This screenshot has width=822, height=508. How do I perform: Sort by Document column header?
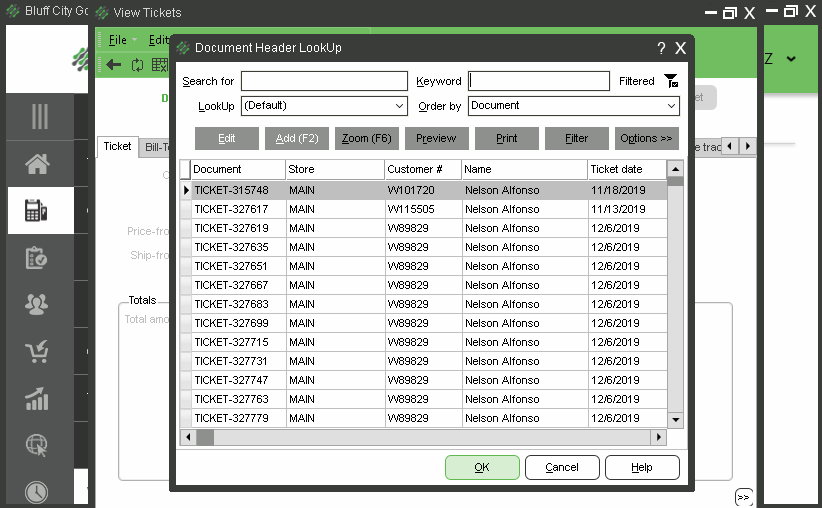click(x=238, y=169)
